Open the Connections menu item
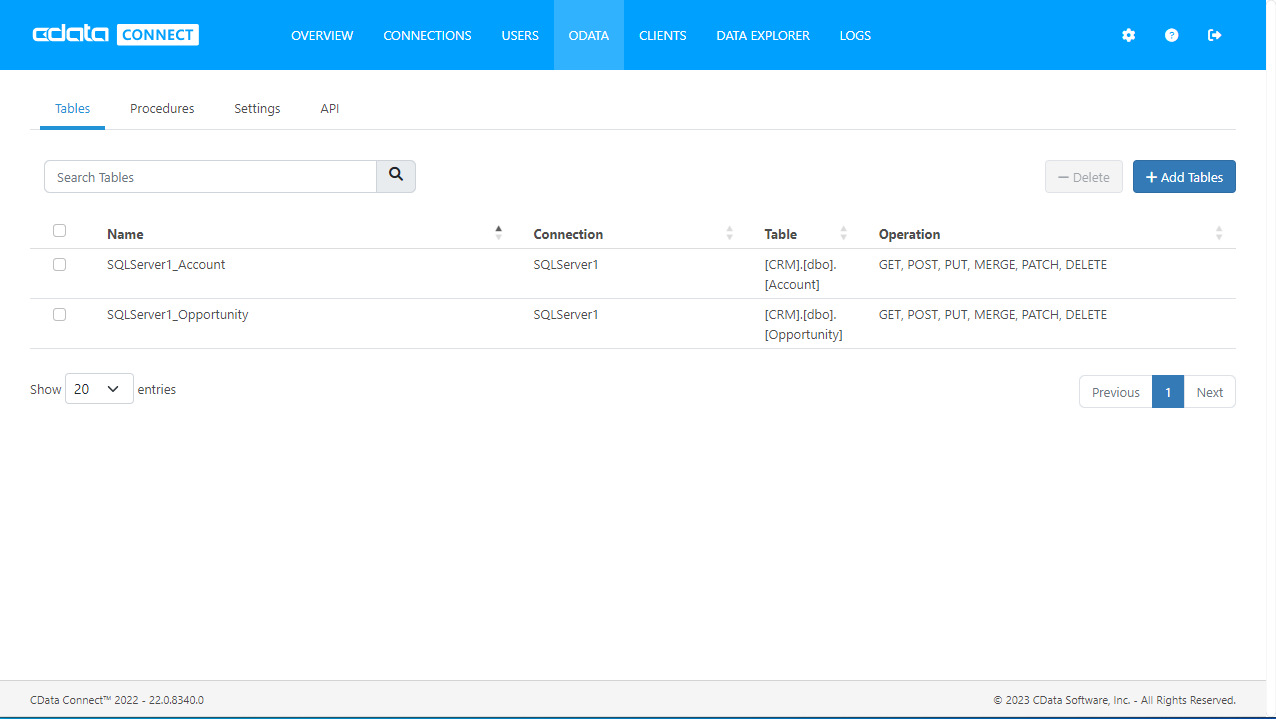This screenshot has width=1276, height=719. (427, 35)
